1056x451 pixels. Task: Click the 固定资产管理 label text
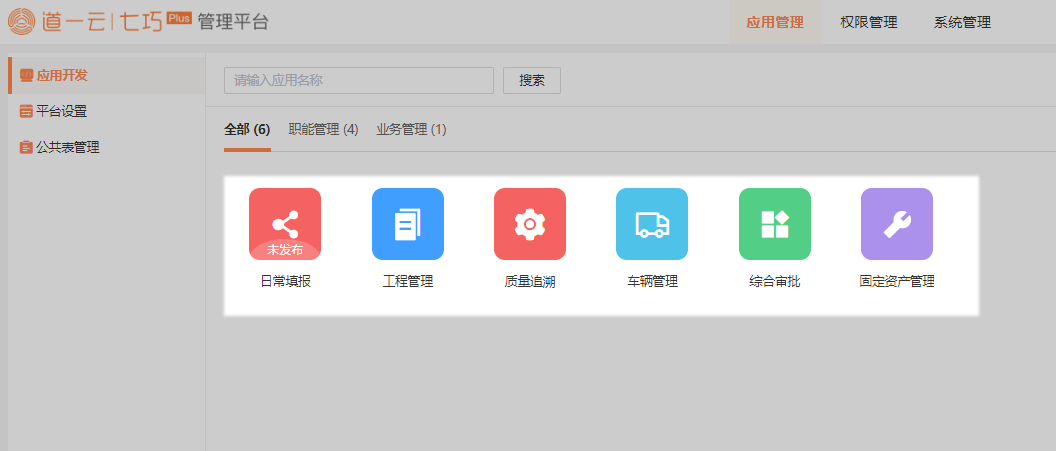tap(897, 282)
